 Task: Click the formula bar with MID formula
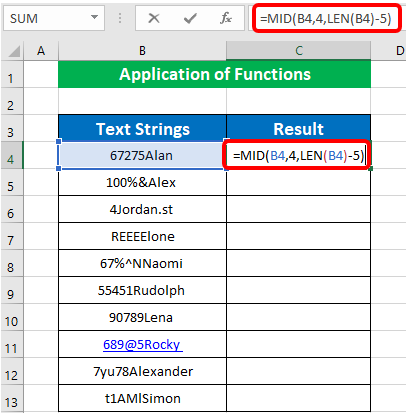click(327, 18)
